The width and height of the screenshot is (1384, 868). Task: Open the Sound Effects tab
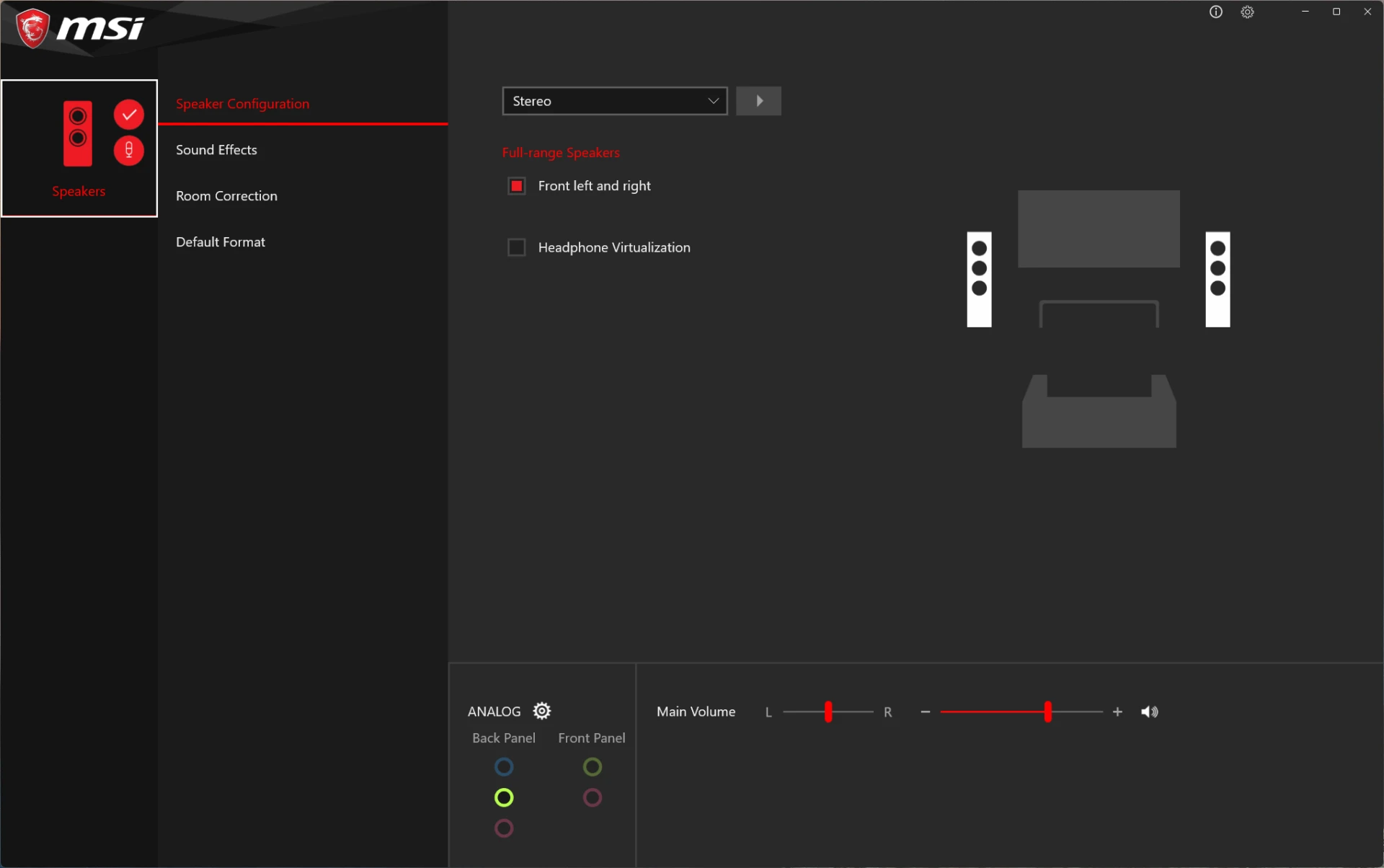[x=216, y=150]
